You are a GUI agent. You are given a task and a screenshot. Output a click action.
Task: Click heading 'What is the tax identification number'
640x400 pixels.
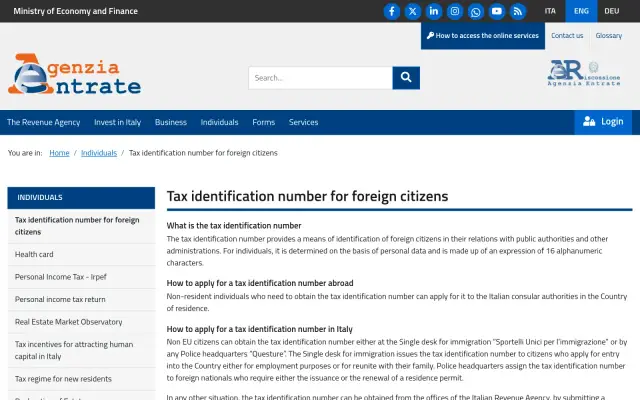pos(234,226)
